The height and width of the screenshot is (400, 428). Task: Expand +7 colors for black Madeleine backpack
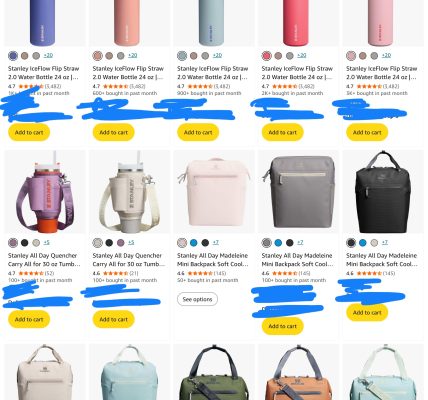385,242
